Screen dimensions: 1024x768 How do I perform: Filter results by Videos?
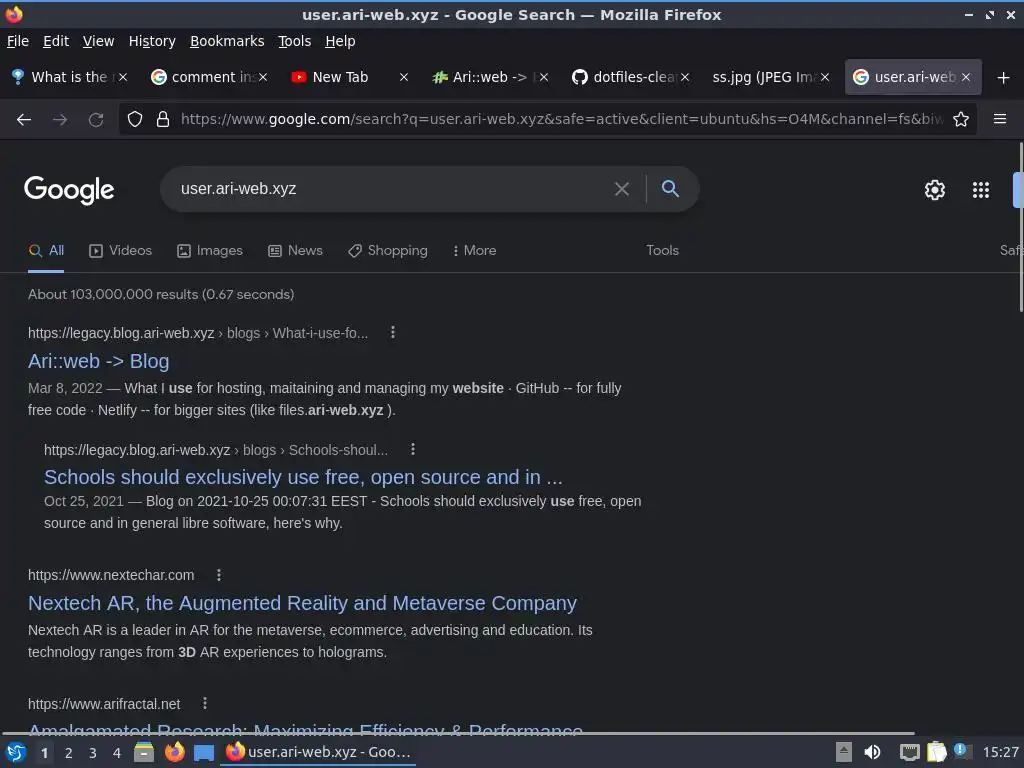click(x=121, y=251)
